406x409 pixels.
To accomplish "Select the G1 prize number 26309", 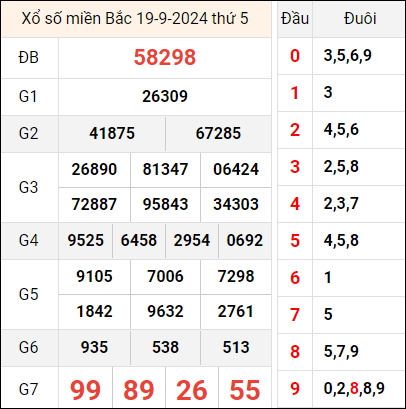I will point(165,97).
